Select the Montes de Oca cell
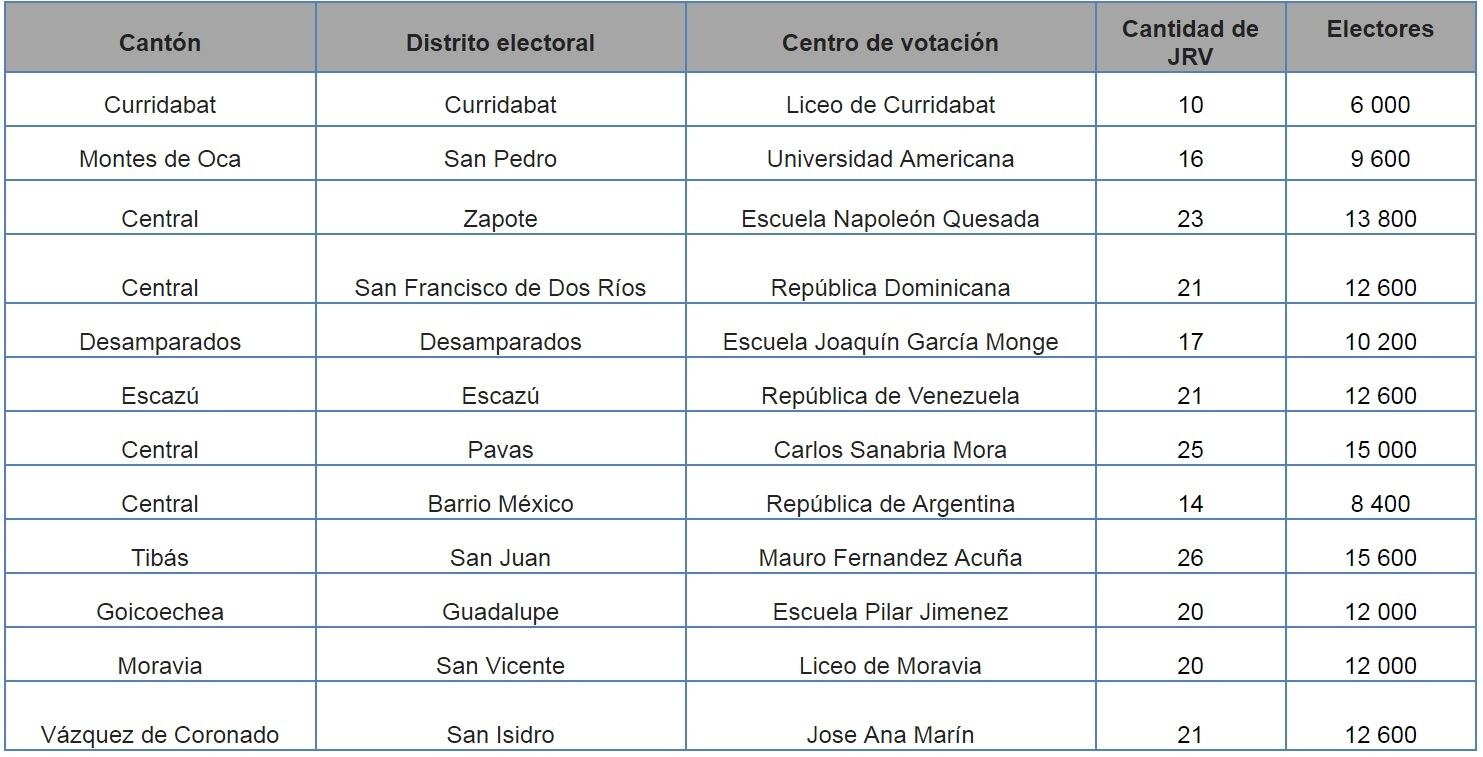 click(160, 159)
